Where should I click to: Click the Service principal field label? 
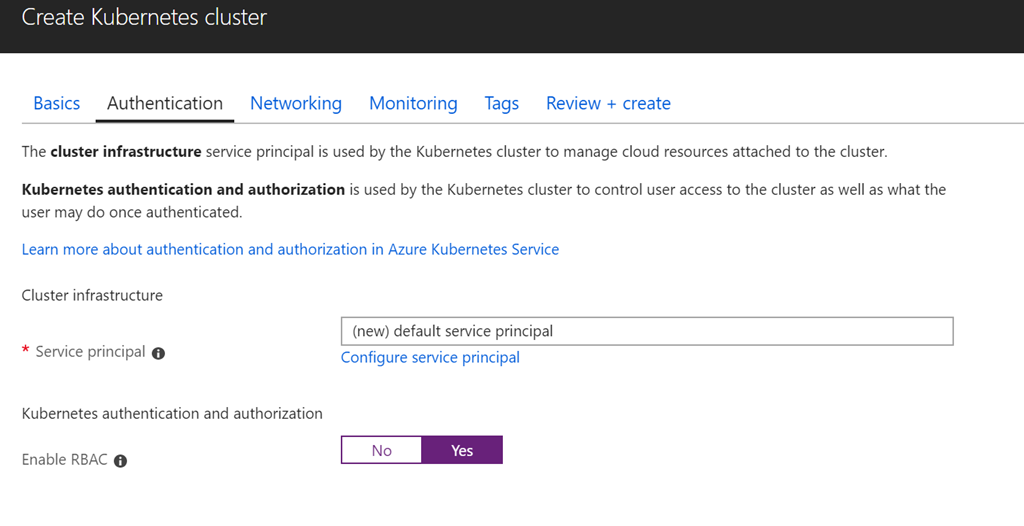[90, 352]
